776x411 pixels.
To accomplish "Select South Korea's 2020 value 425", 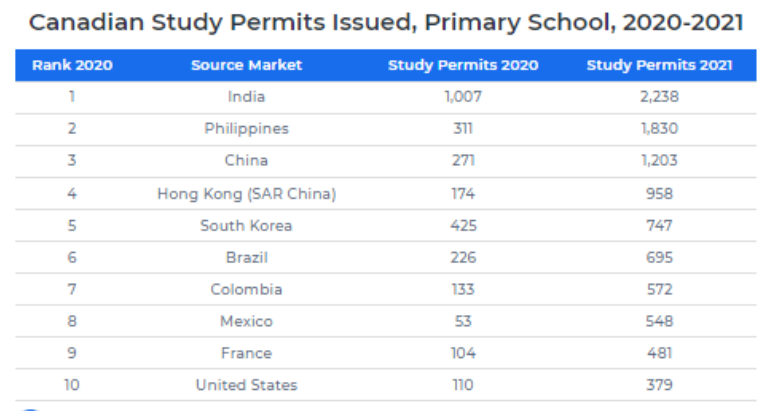I will click(463, 225).
